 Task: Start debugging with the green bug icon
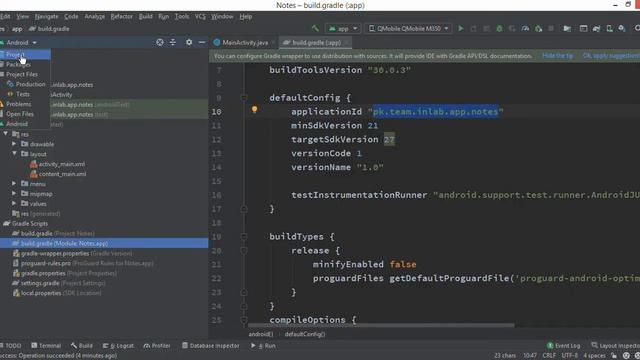tap(499, 29)
